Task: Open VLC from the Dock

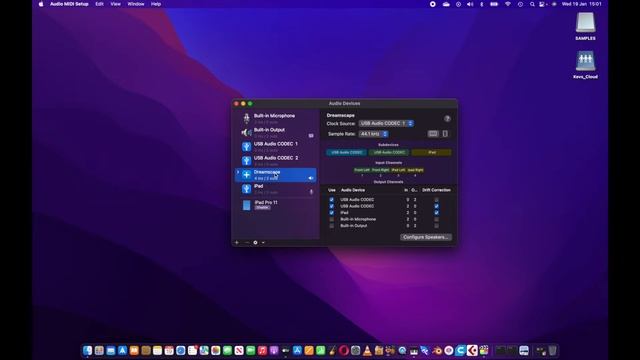Action: pos(367,350)
